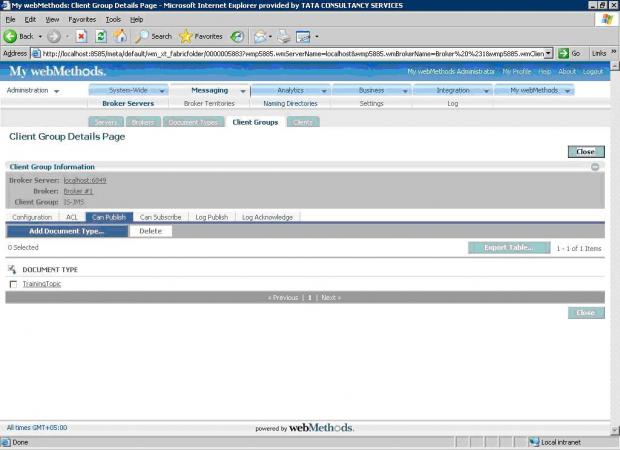Screen dimensions: 620x450
Task: Expand the My webMethods menu dropdown
Action: pyautogui.click(x=567, y=91)
